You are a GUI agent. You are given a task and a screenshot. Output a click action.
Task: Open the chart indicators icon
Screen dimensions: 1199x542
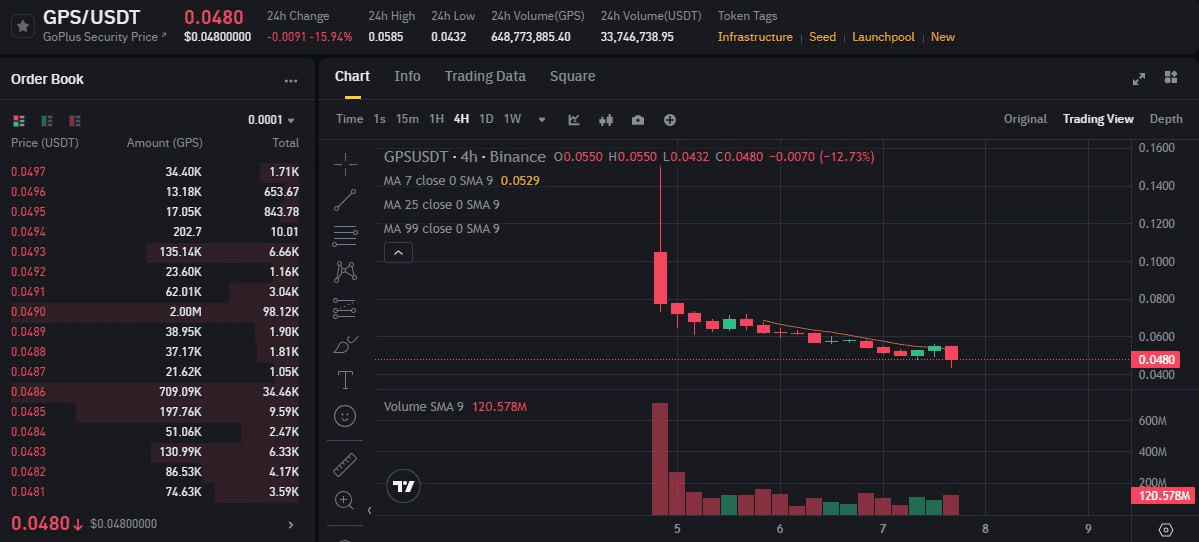coord(574,119)
